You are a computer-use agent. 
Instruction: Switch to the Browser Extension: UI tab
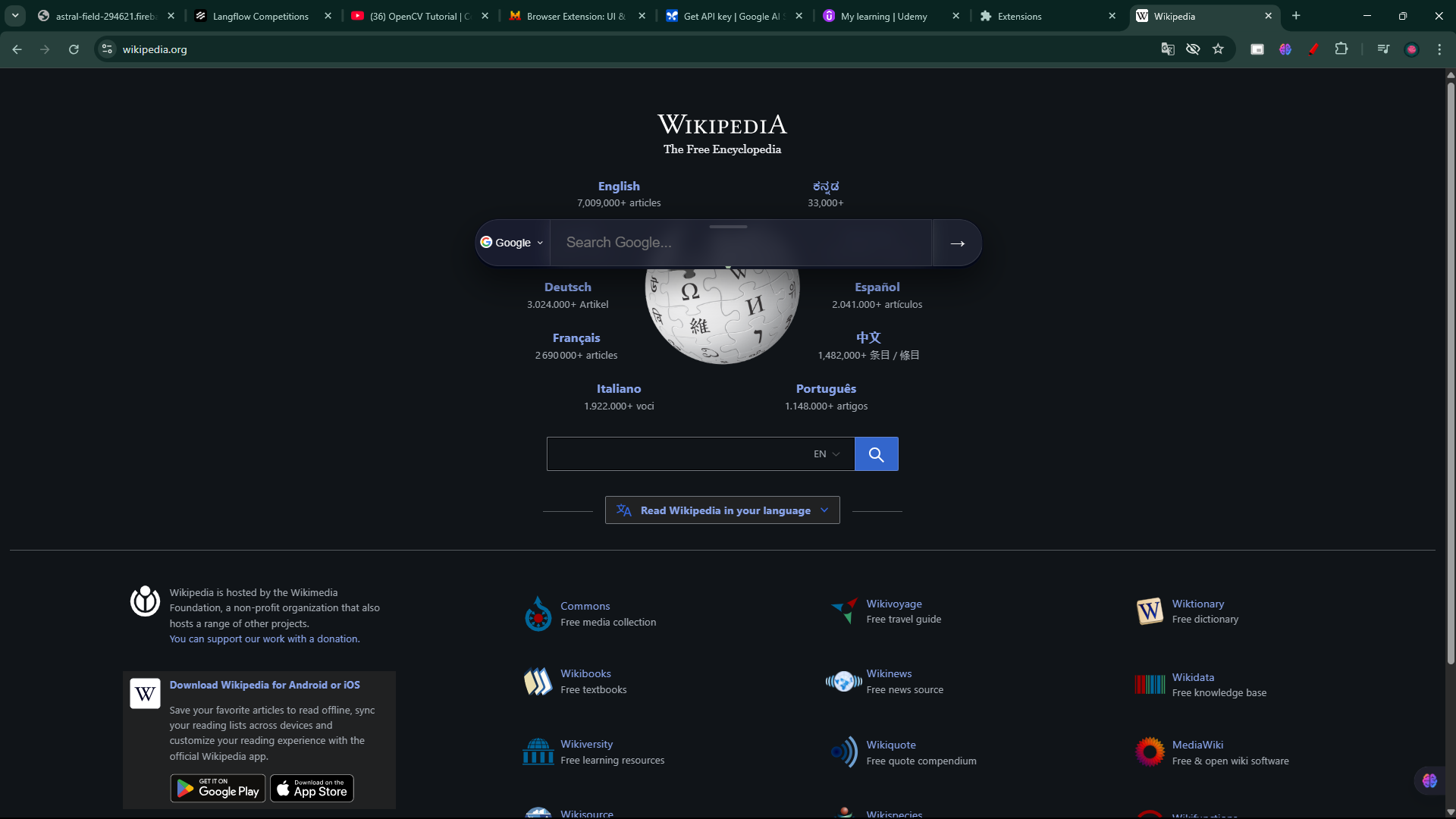(x=578, y=16)
